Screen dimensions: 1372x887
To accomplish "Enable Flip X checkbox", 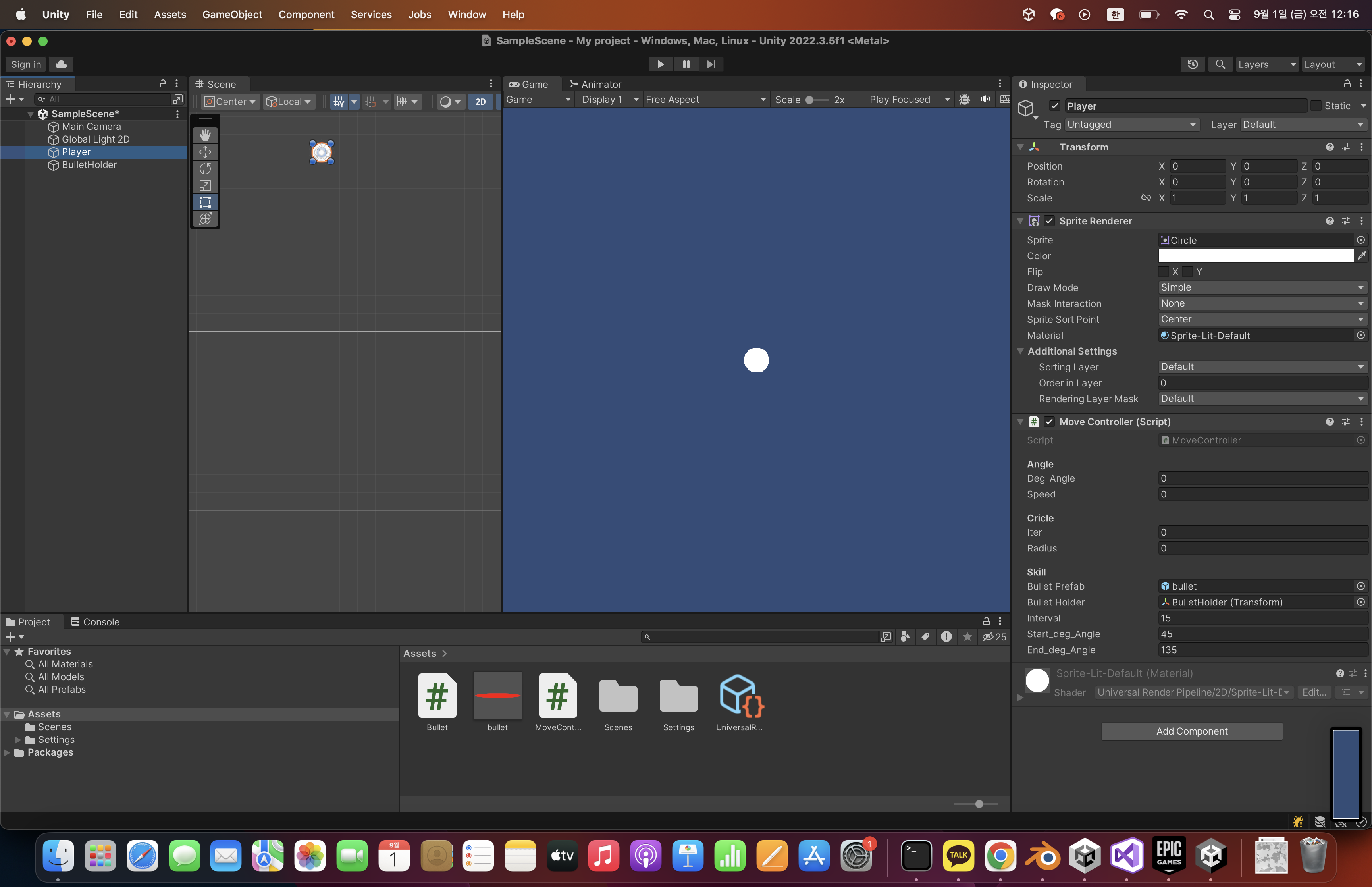I will [1164, 272].
